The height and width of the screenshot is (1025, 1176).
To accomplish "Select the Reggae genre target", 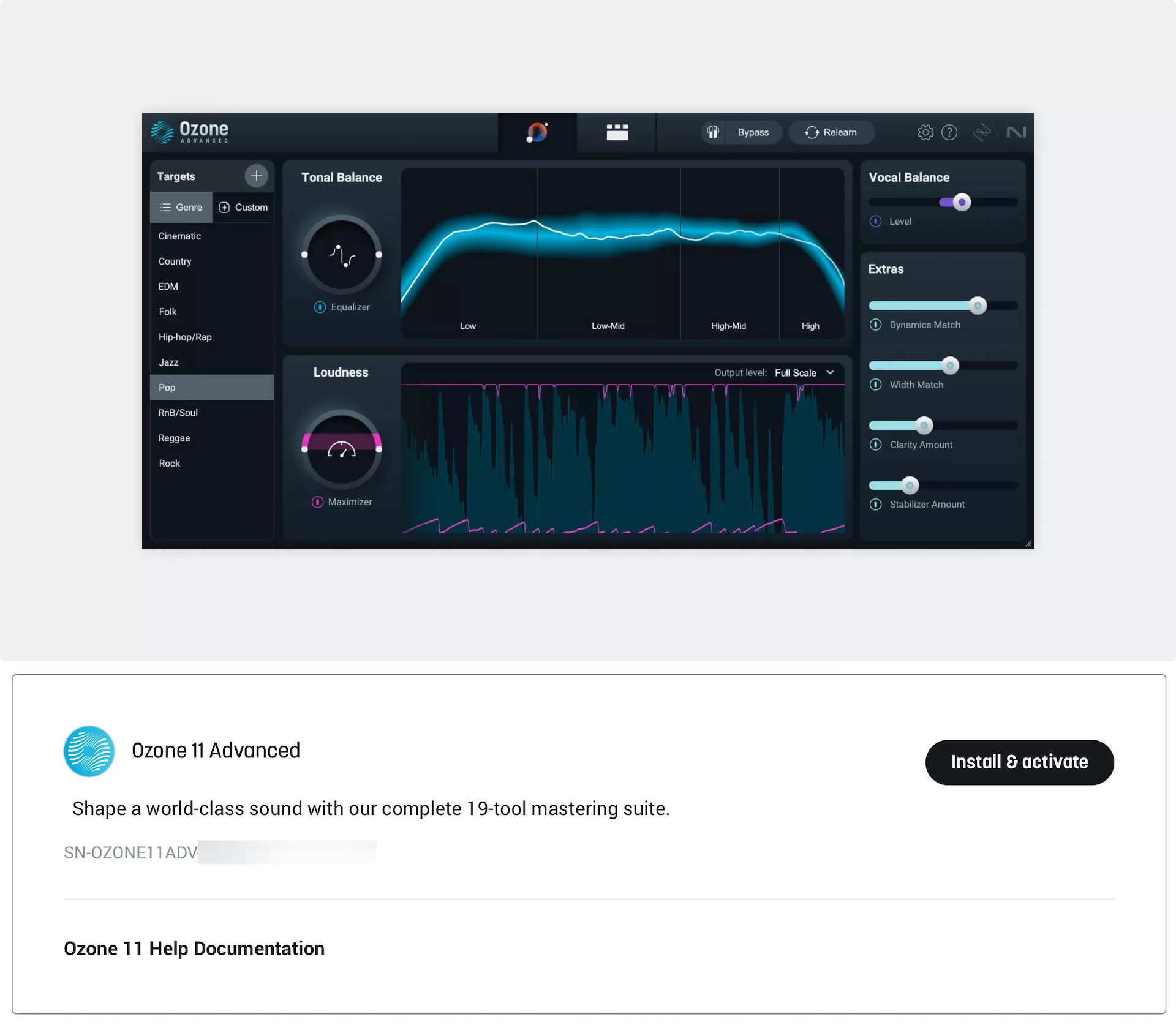I will click(212, 438).
